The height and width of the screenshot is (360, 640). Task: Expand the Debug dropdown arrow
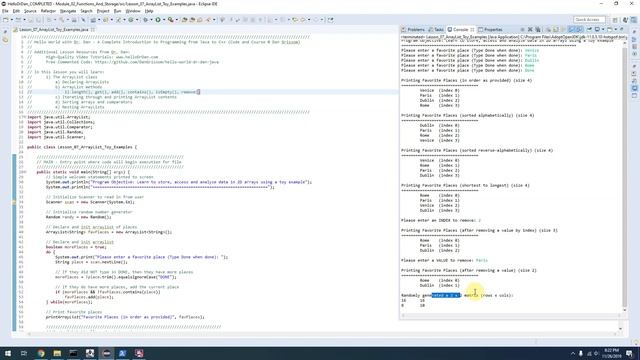tap(151, 20)
